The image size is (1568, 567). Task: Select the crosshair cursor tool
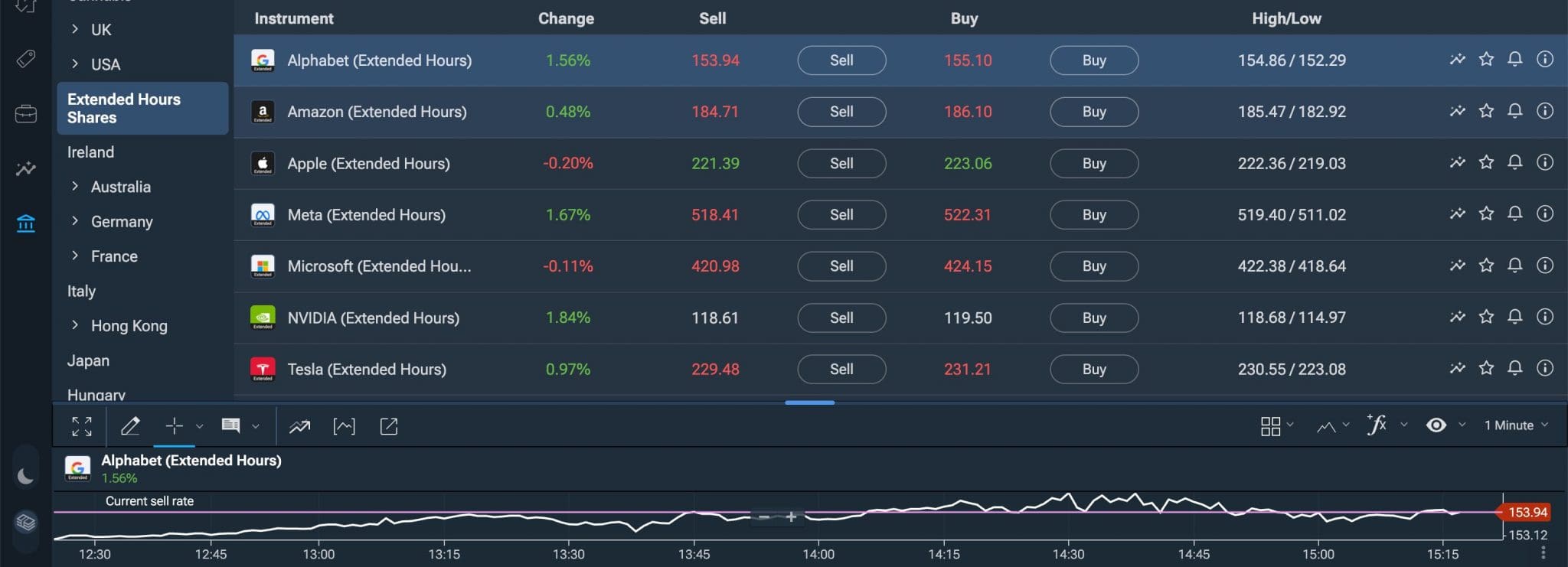175,426
